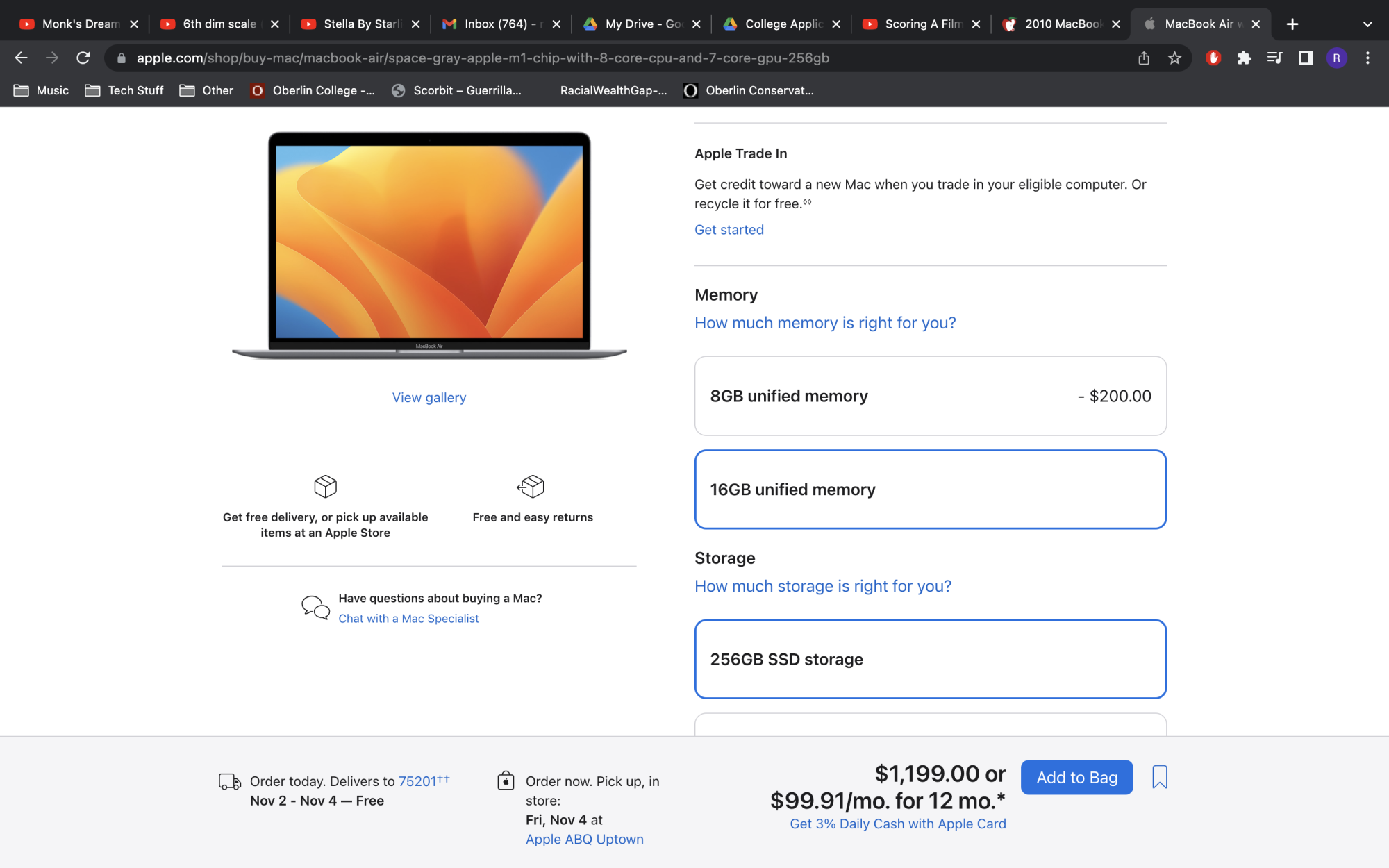Go back to the previous page
Screen dimensions: 1389x868
point(21,58)
